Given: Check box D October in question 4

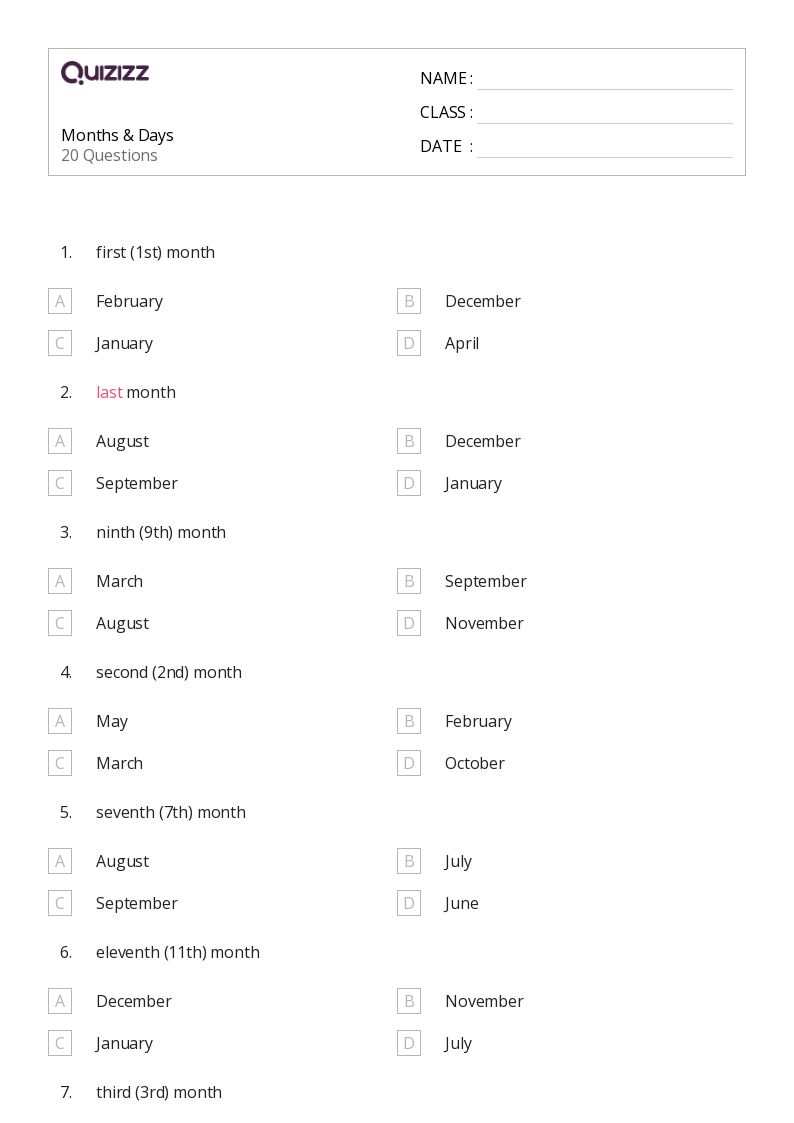Looking at the screenshot, I should 409,763.
